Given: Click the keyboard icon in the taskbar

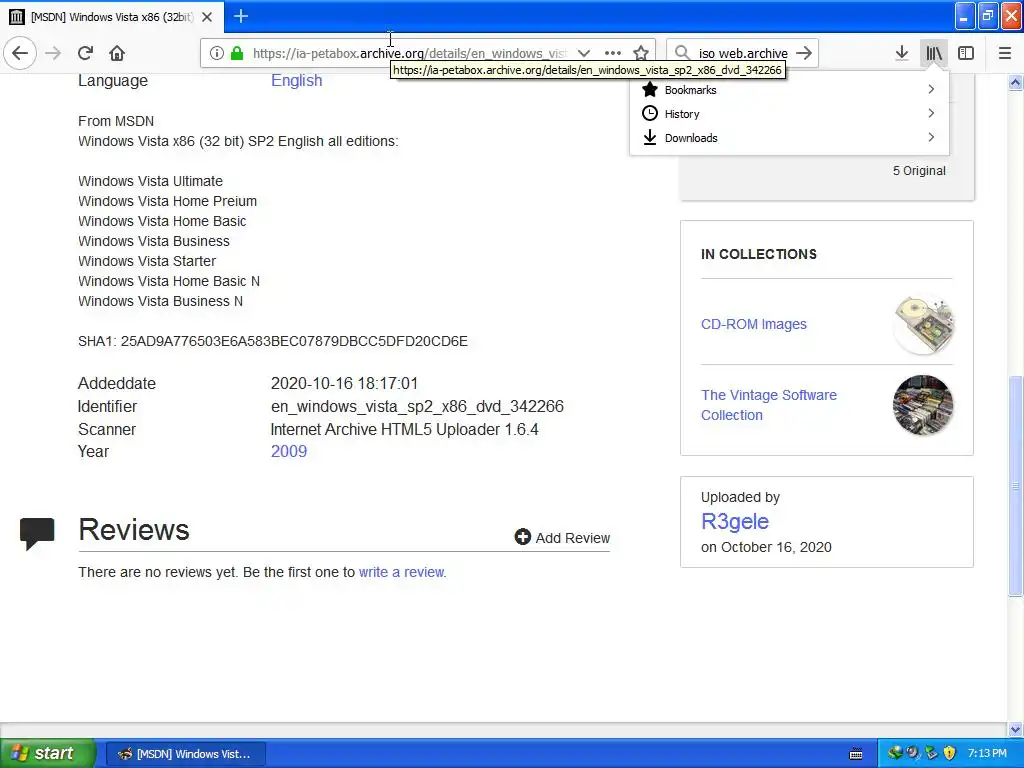Looking at the screenshot, I should [856, 754].
